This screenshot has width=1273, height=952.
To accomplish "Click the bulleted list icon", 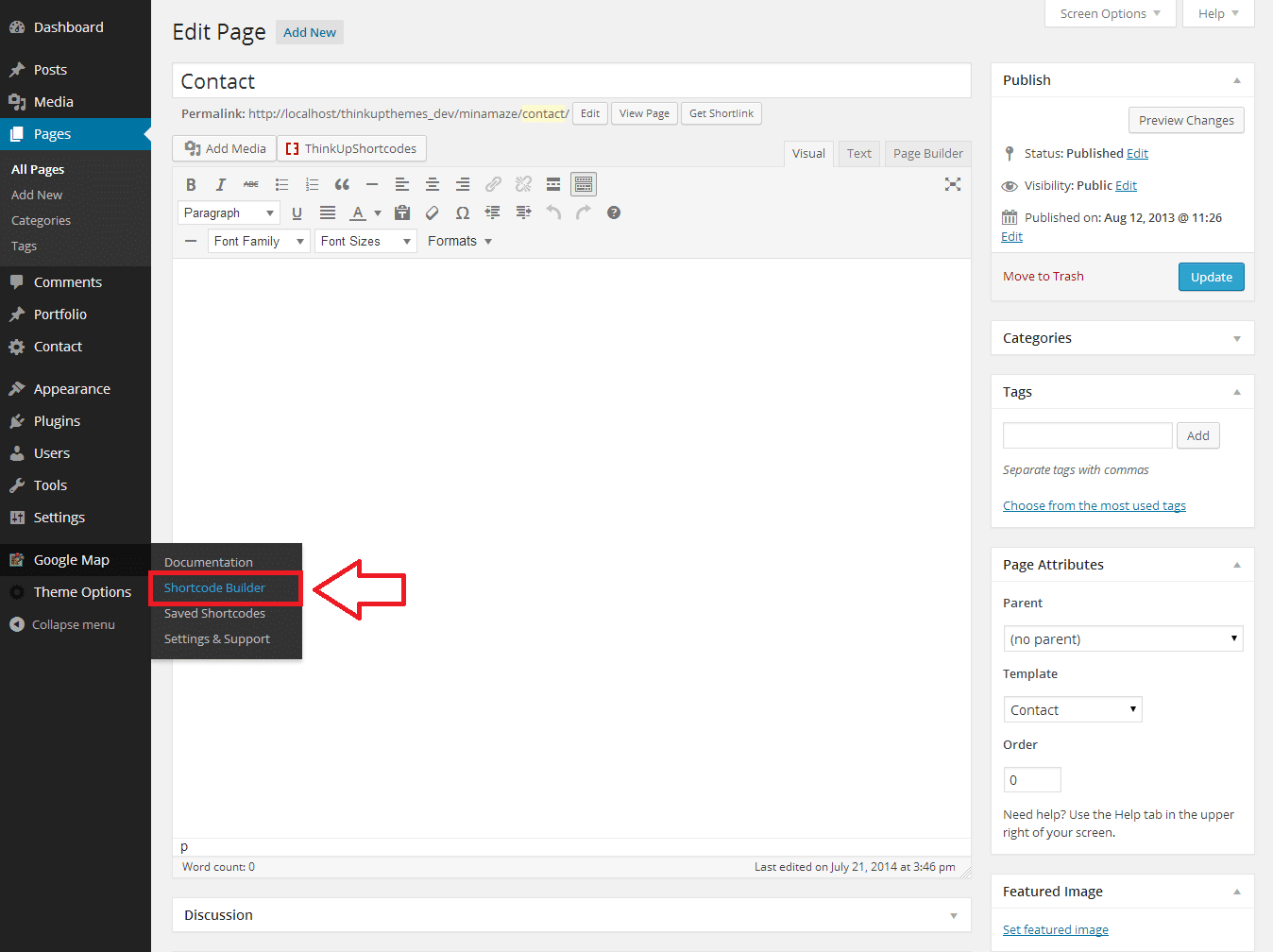I will click(281, 185).
